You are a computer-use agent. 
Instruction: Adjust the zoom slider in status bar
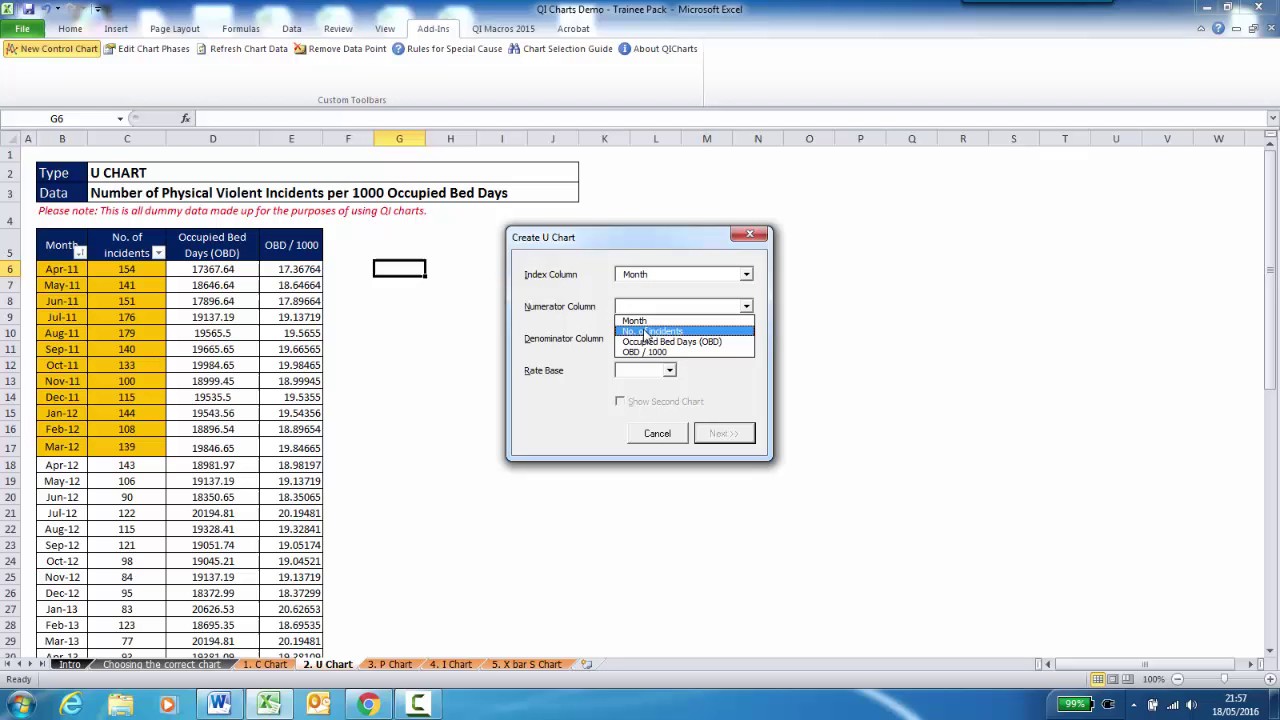tap(1223, 679)
